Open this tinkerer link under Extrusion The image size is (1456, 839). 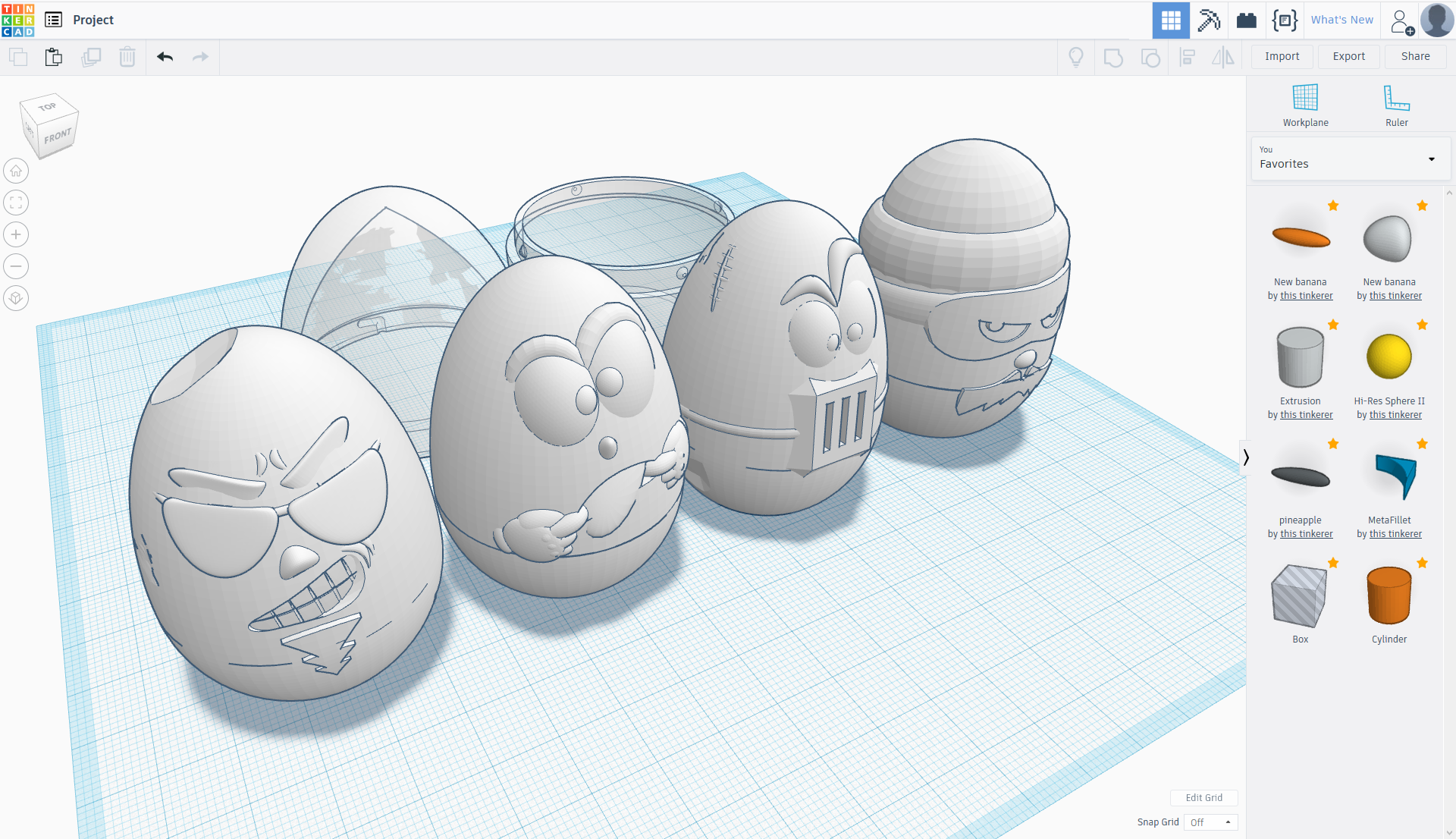click(1306, 415)
